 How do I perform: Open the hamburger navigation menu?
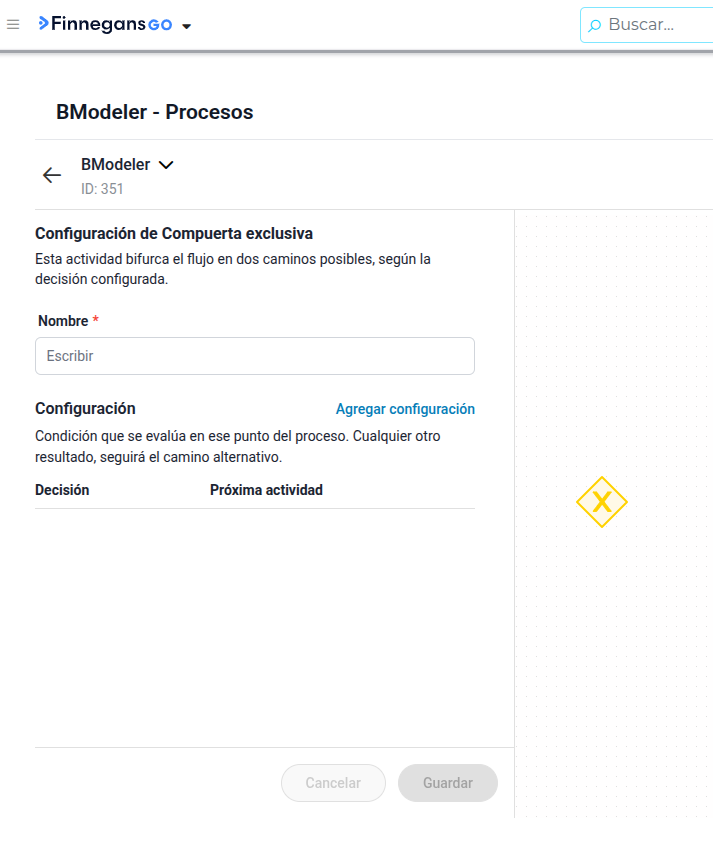13,24
